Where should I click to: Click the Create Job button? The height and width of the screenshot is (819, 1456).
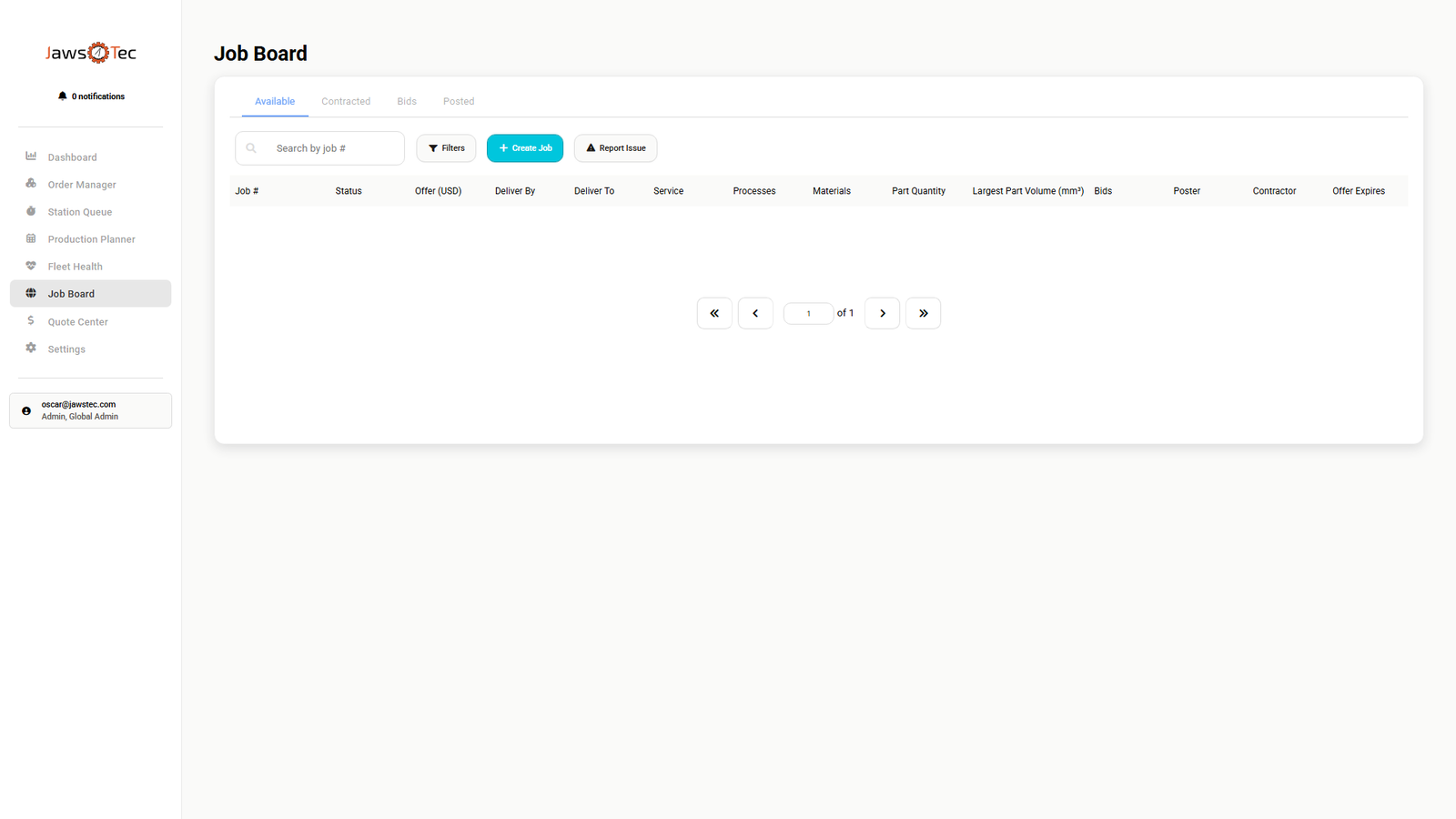[525, 148]
